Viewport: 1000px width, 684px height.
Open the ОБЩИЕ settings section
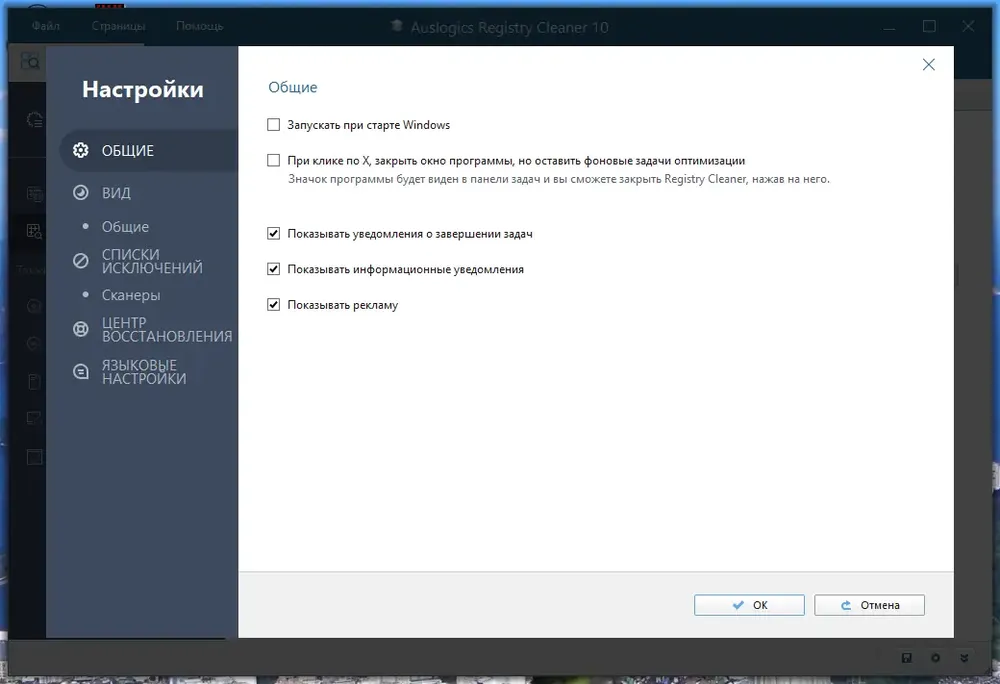pyautogui.click(x=149, y=150)
